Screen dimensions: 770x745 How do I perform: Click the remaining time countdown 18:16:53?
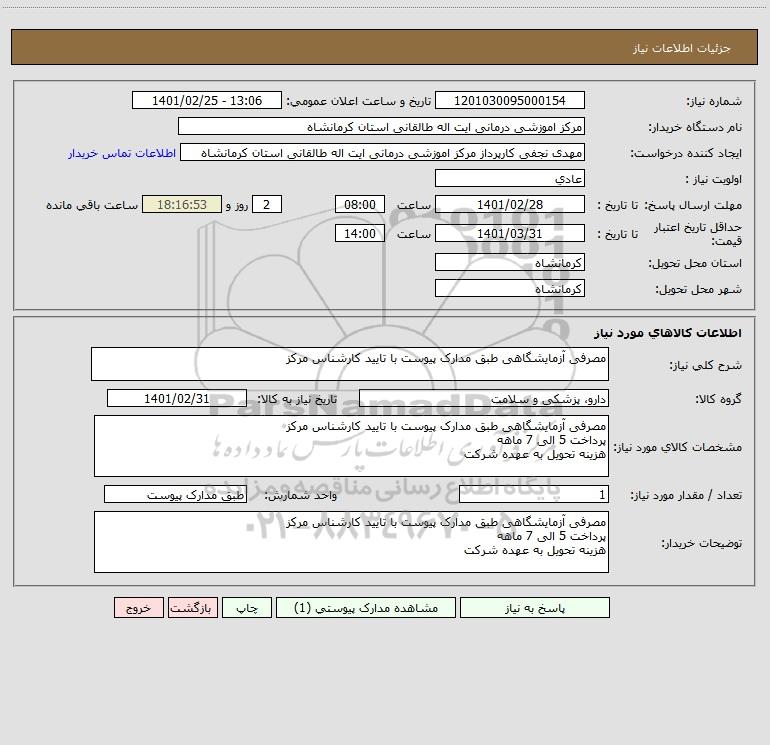(x=182, y=204)
